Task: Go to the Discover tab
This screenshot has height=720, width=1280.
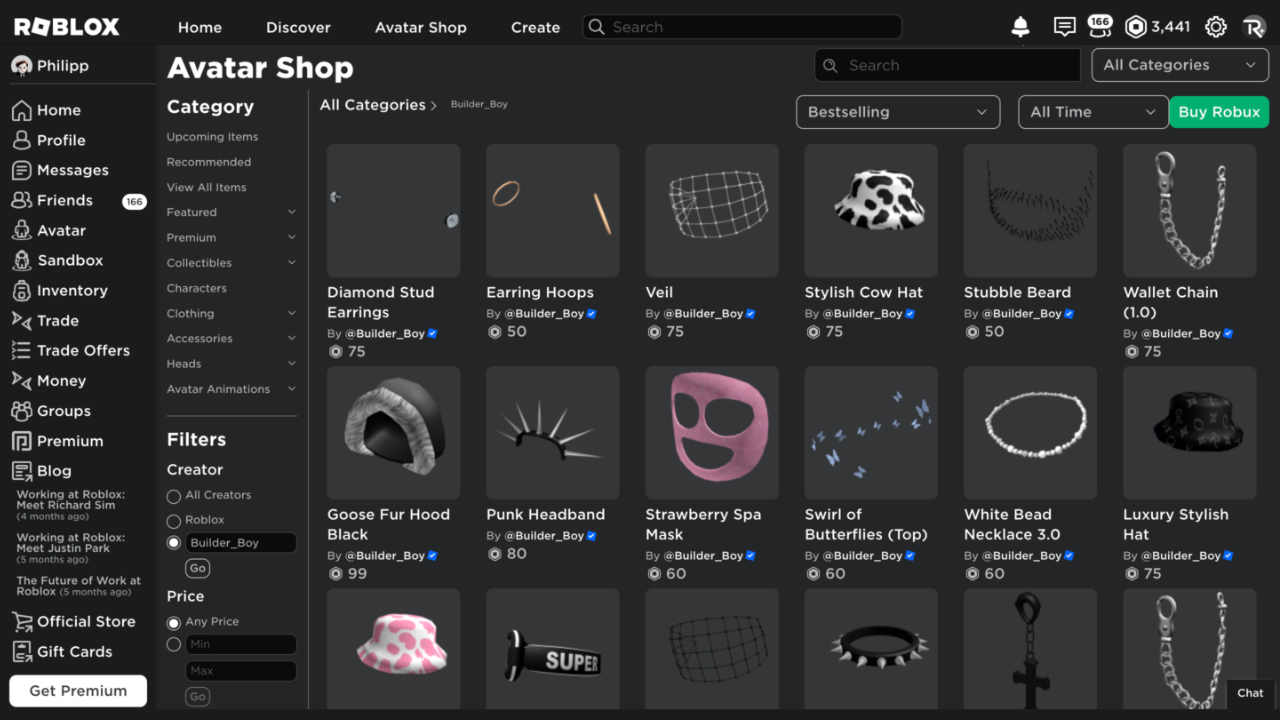Action: tap(298, 27)
